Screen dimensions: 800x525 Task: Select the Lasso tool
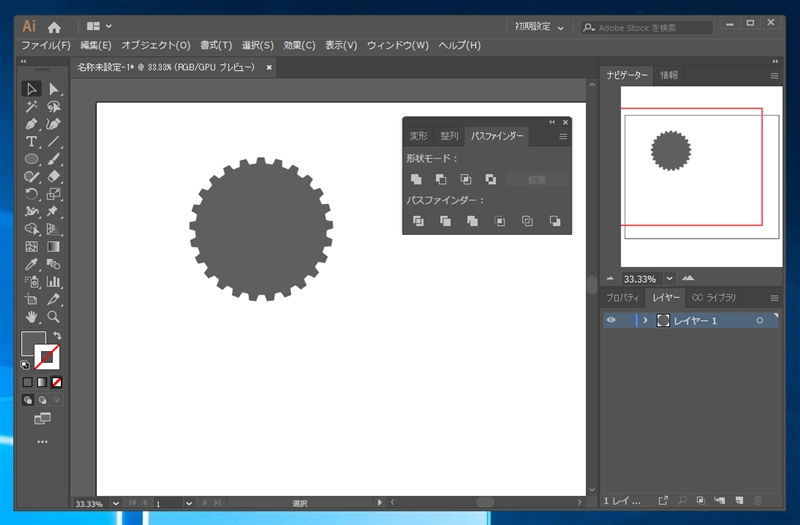coord(53,107)
